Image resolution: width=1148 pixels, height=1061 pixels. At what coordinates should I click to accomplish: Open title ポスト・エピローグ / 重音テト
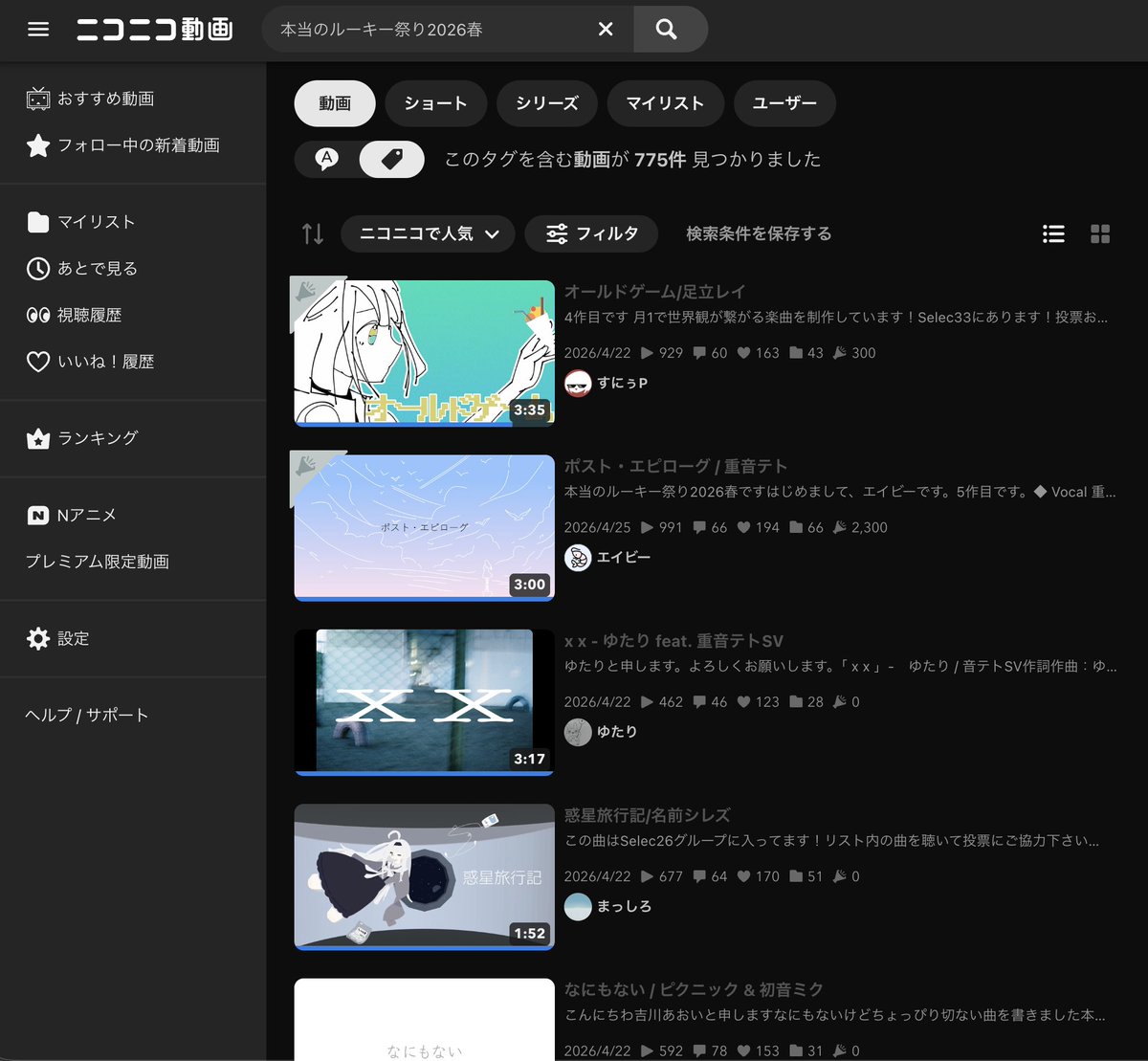[676, 466]
